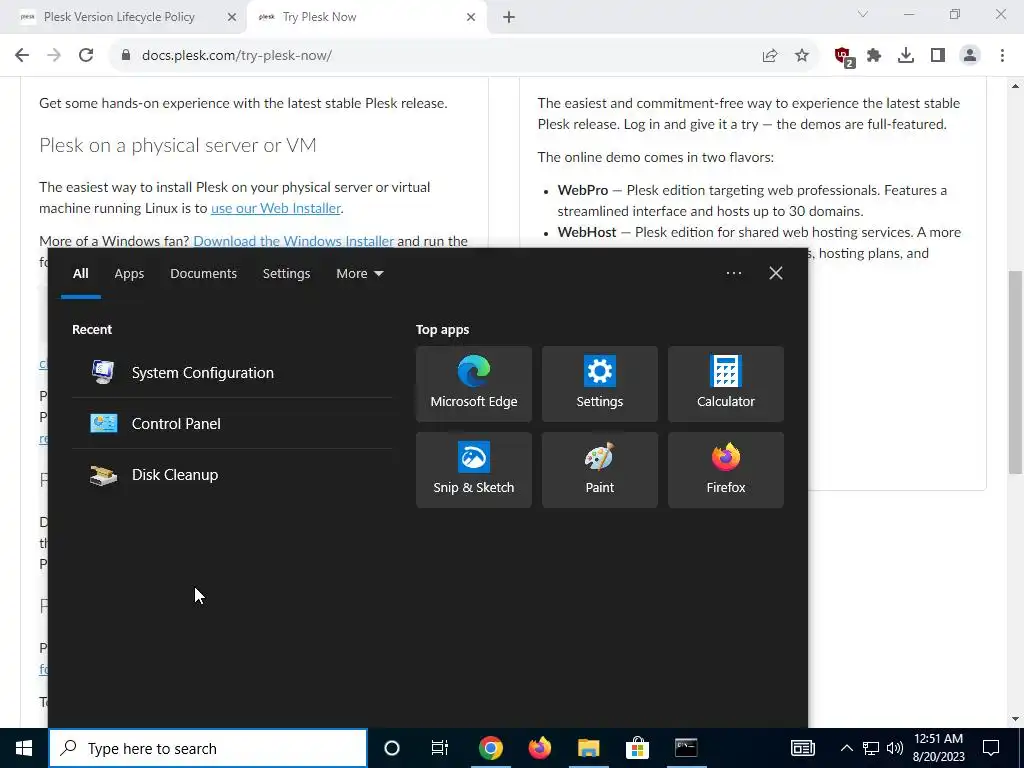Open network status tray icon
Screen dimensions: 1024x768
pos(871,748)
